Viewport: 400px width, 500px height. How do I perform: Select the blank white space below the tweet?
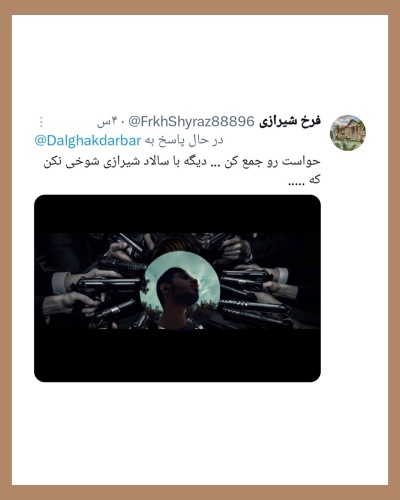(200, 433)
